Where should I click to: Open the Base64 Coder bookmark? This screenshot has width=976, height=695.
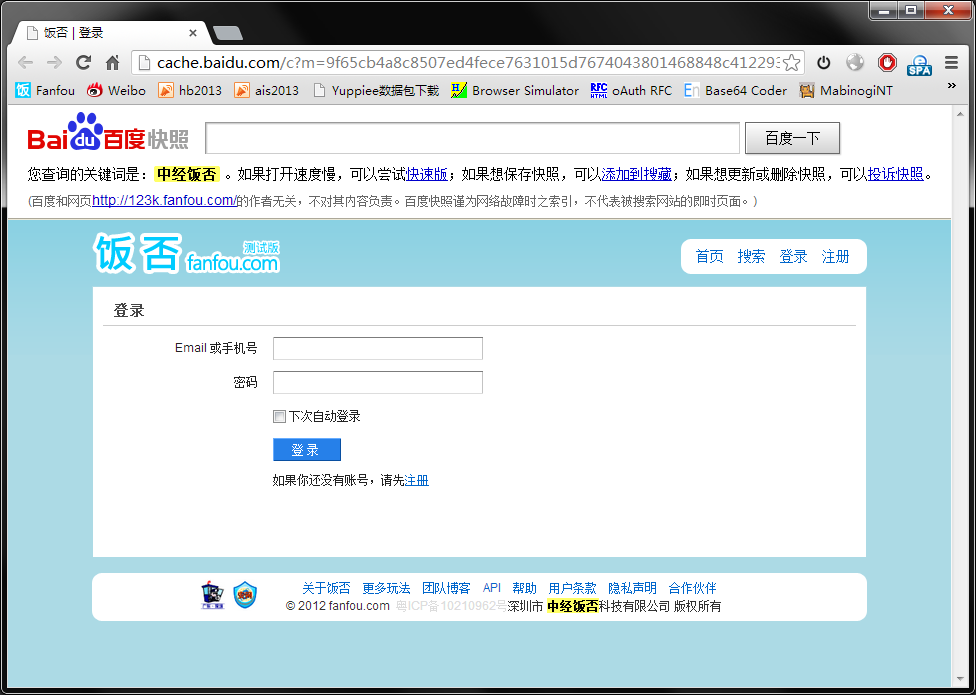735,91
